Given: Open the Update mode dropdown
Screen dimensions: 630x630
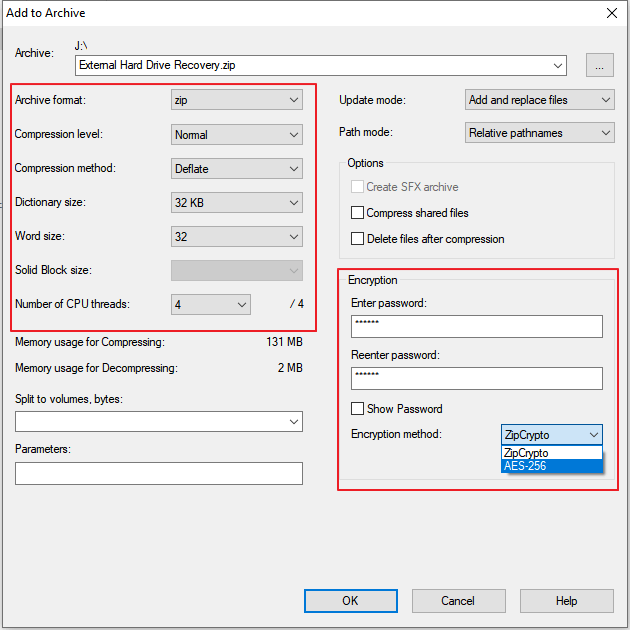Looking at the screenshot, I should pyautogui.click(x=540, y=100).
